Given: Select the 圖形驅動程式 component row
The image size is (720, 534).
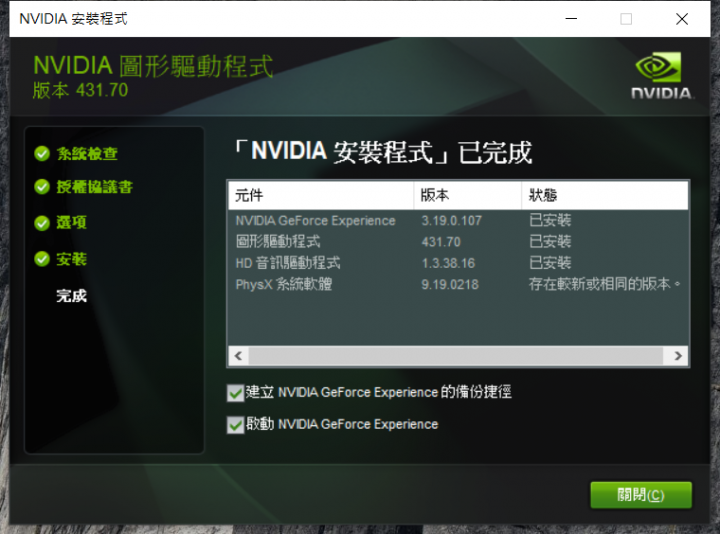Looking at the screenshot, I should coord(458,242).
